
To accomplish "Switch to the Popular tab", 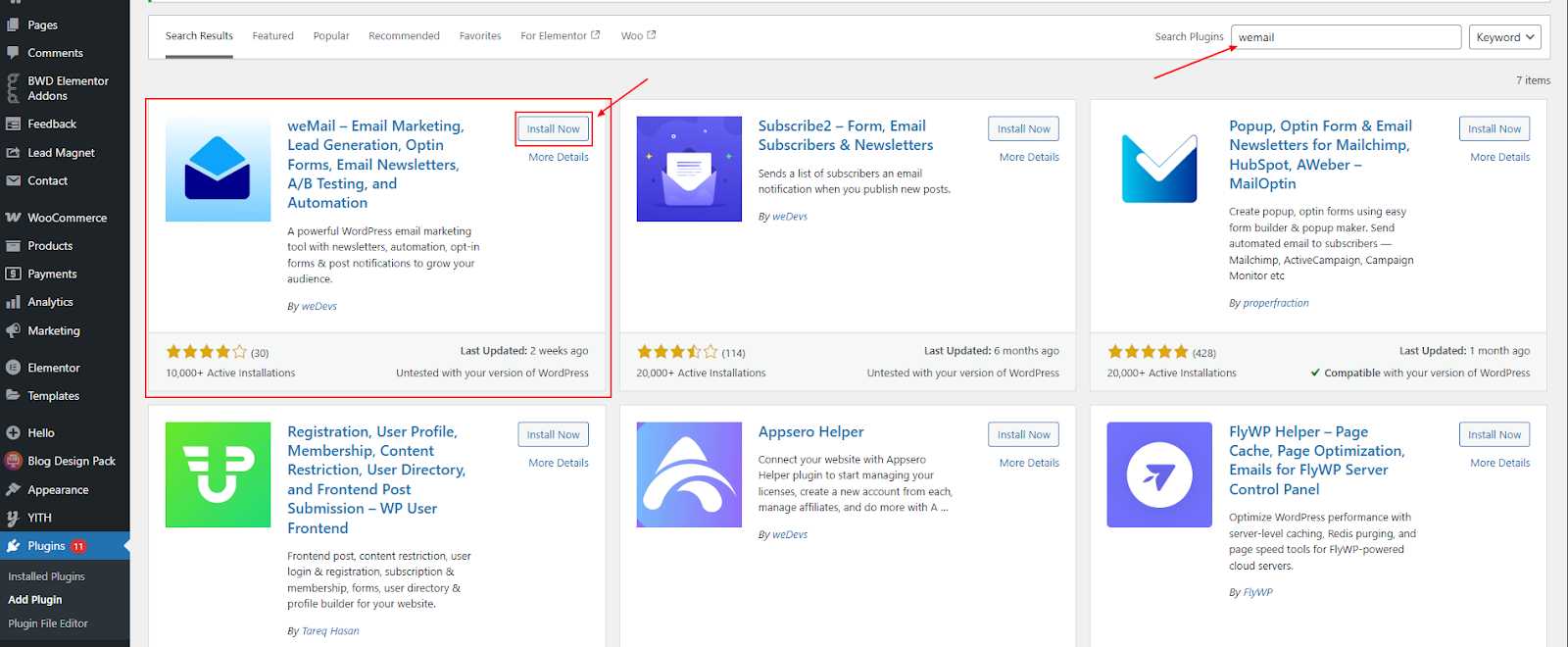I will click(331, 36).
